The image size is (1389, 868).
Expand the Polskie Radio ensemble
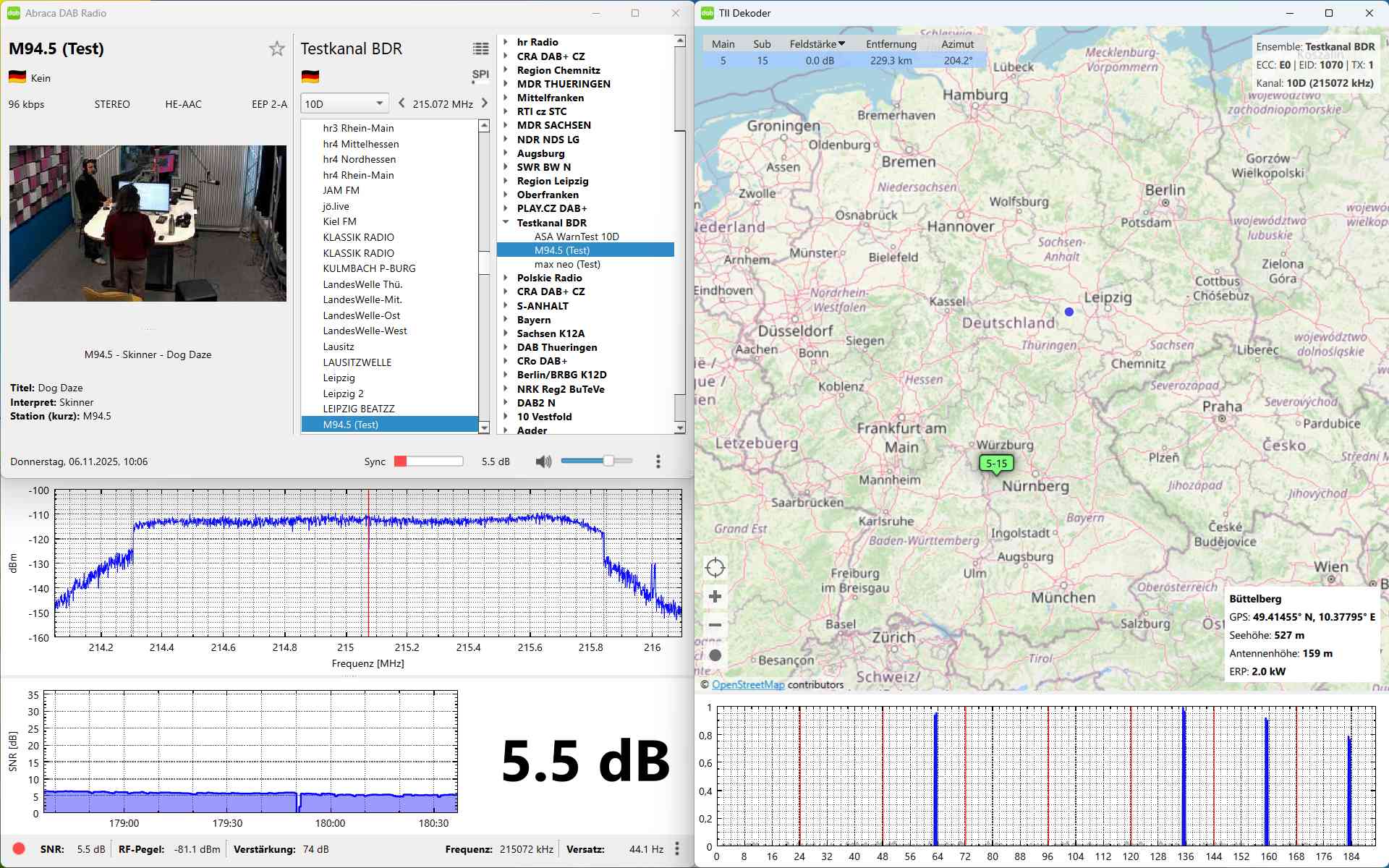(506, 278)
